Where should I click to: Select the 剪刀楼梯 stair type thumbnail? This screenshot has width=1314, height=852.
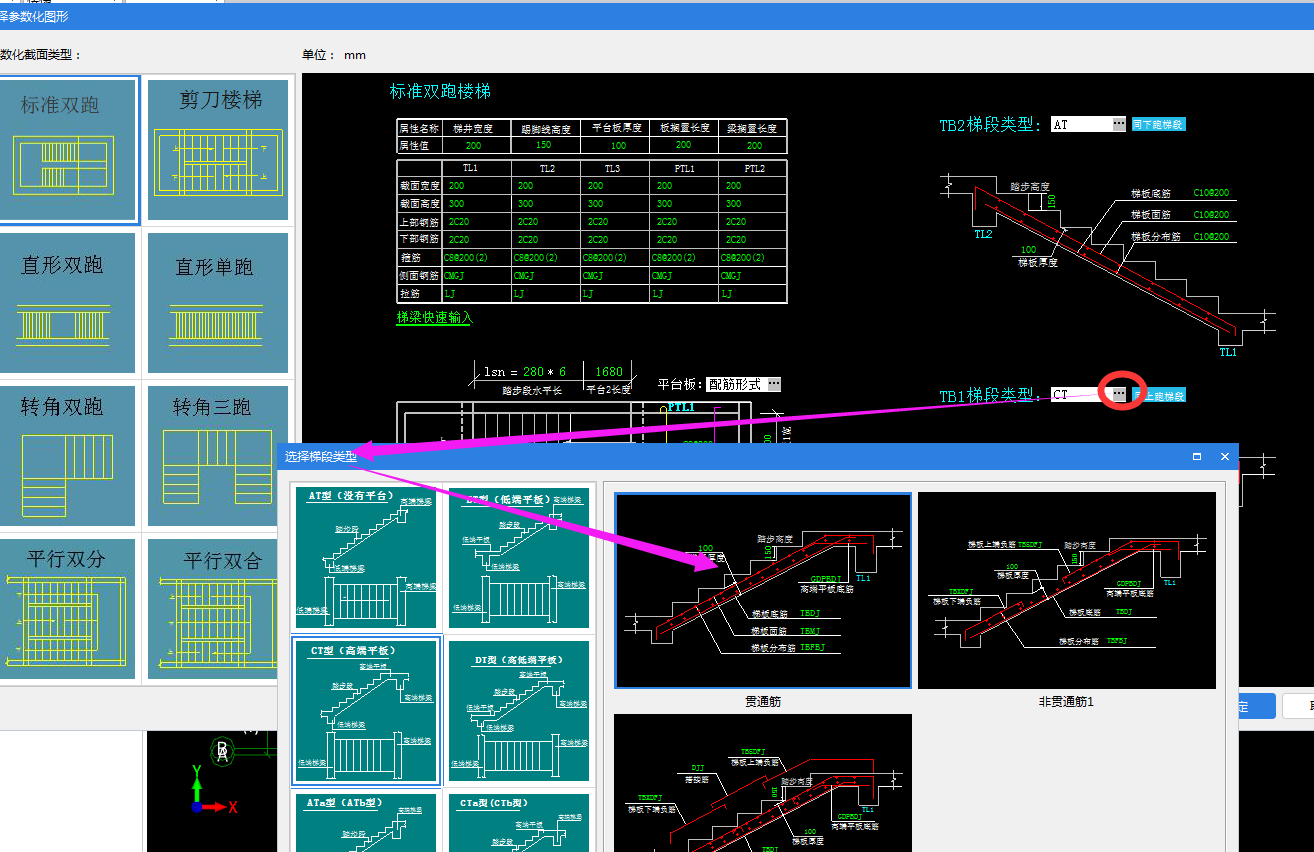point(218,150)
